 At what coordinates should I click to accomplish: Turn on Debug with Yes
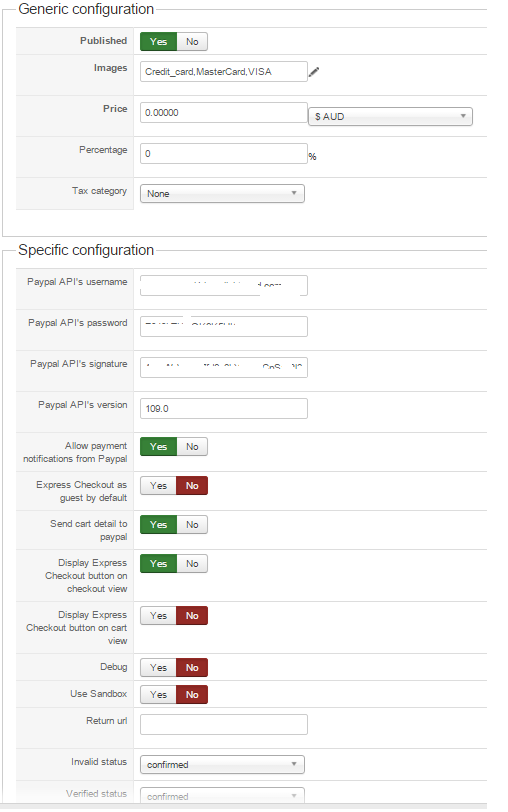tap(158, 668)
